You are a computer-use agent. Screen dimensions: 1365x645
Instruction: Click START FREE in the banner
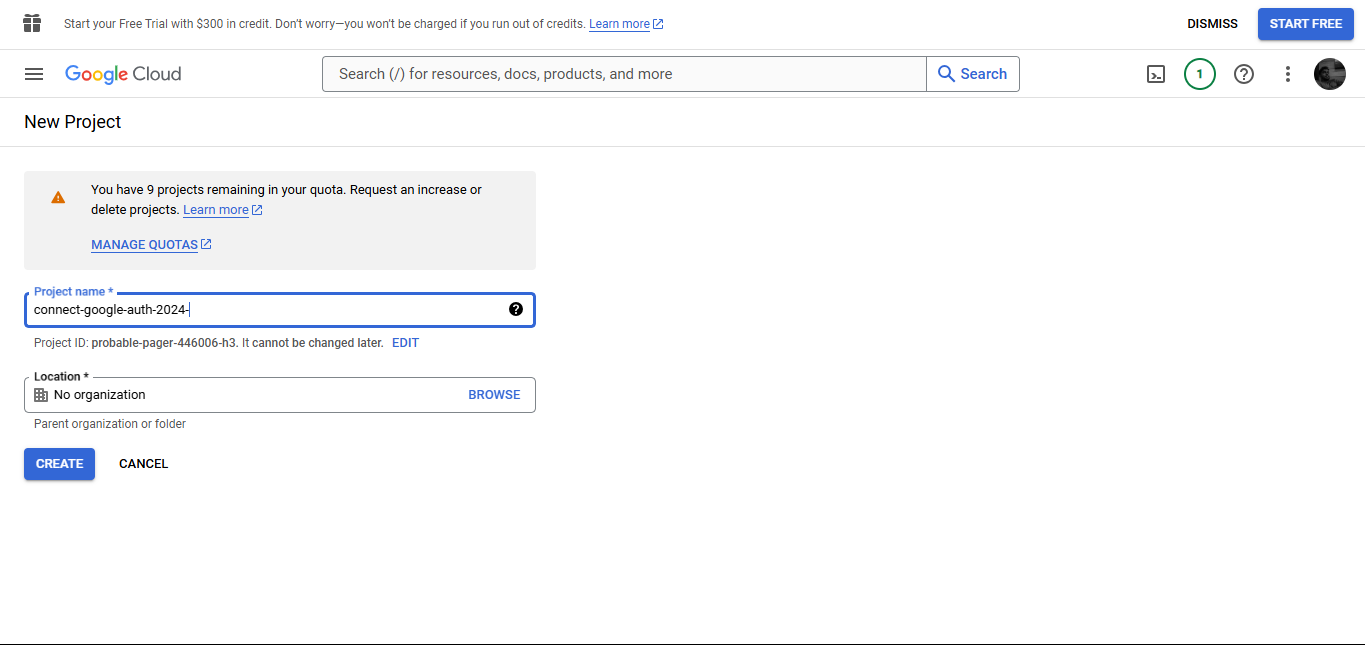[1305, 23]
